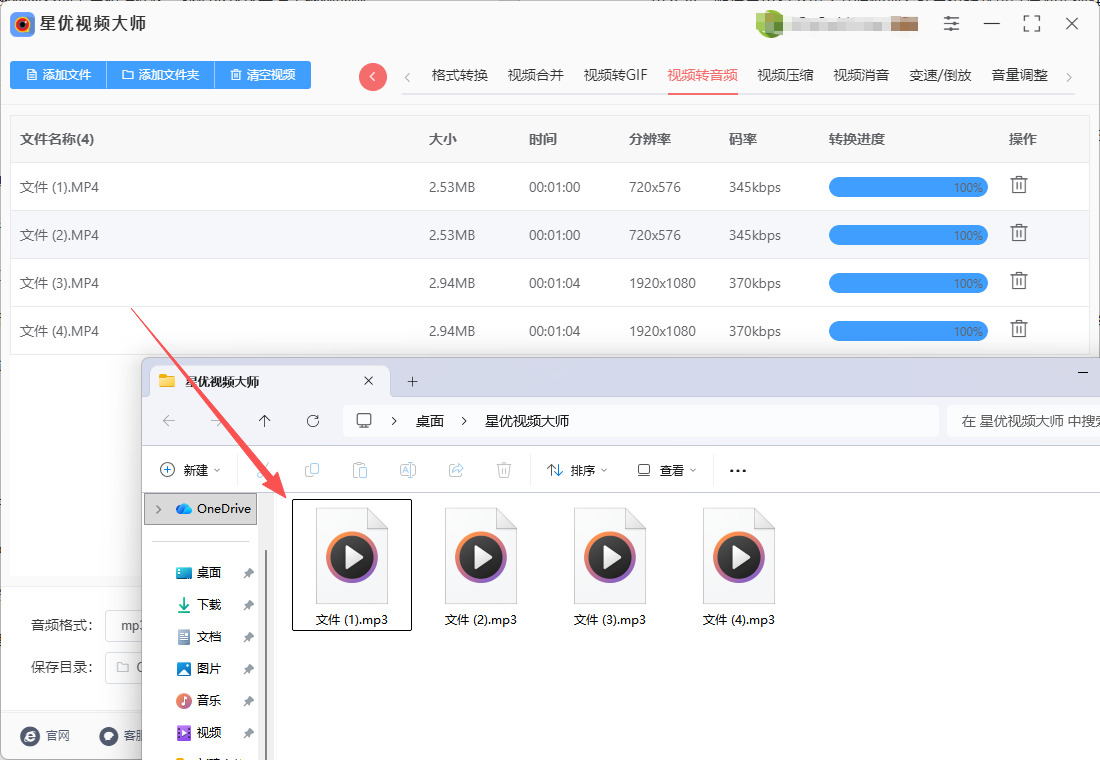This screenshot has height=760, width=1100.
Task: Delete 文件 (1).MP4 with trash icon
Action: click(x=1018, y=185)
